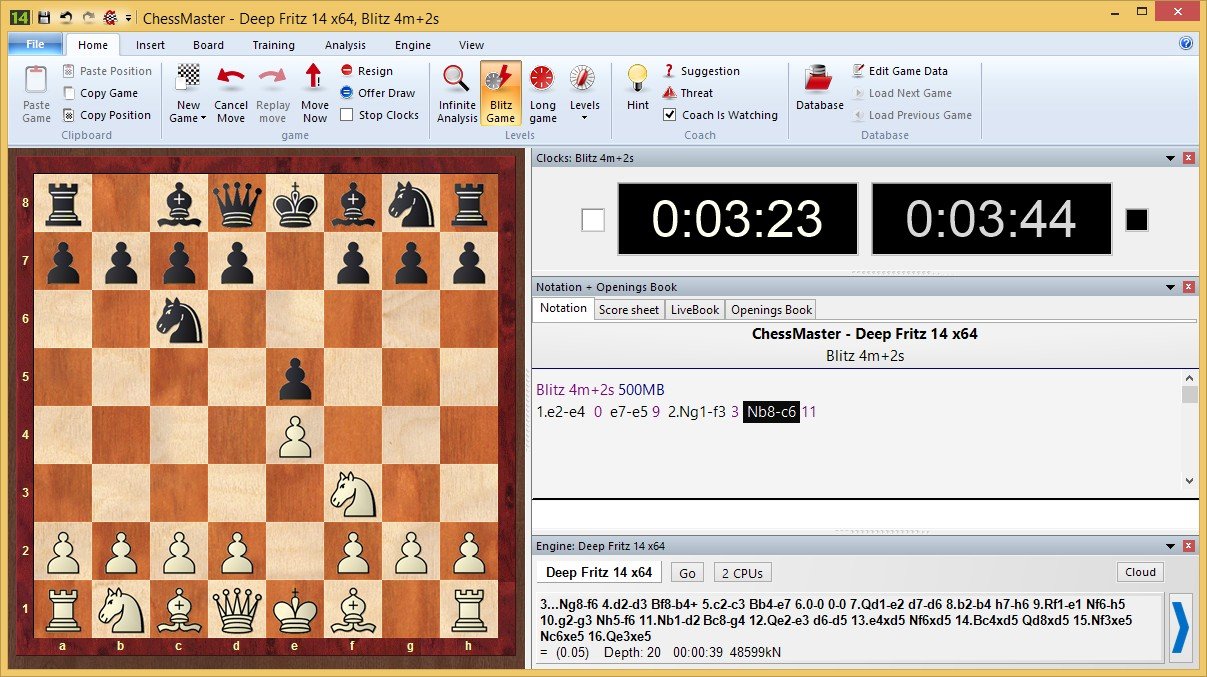Open the Analysis ribbon tab
The width and height of the screenshot is (1207, 677).
tap(345, 45)
